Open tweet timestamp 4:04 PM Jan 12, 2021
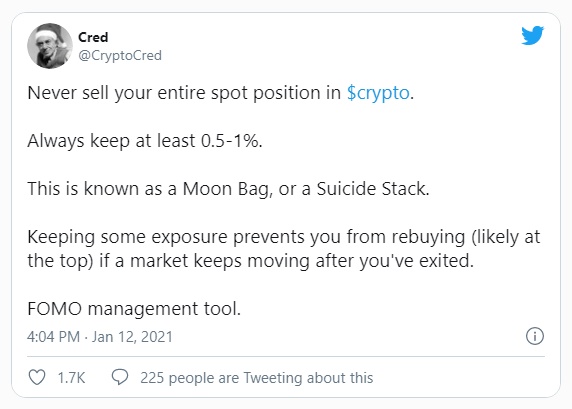The image size is (572, 409). pyautogui.click(x=100, y=336)
